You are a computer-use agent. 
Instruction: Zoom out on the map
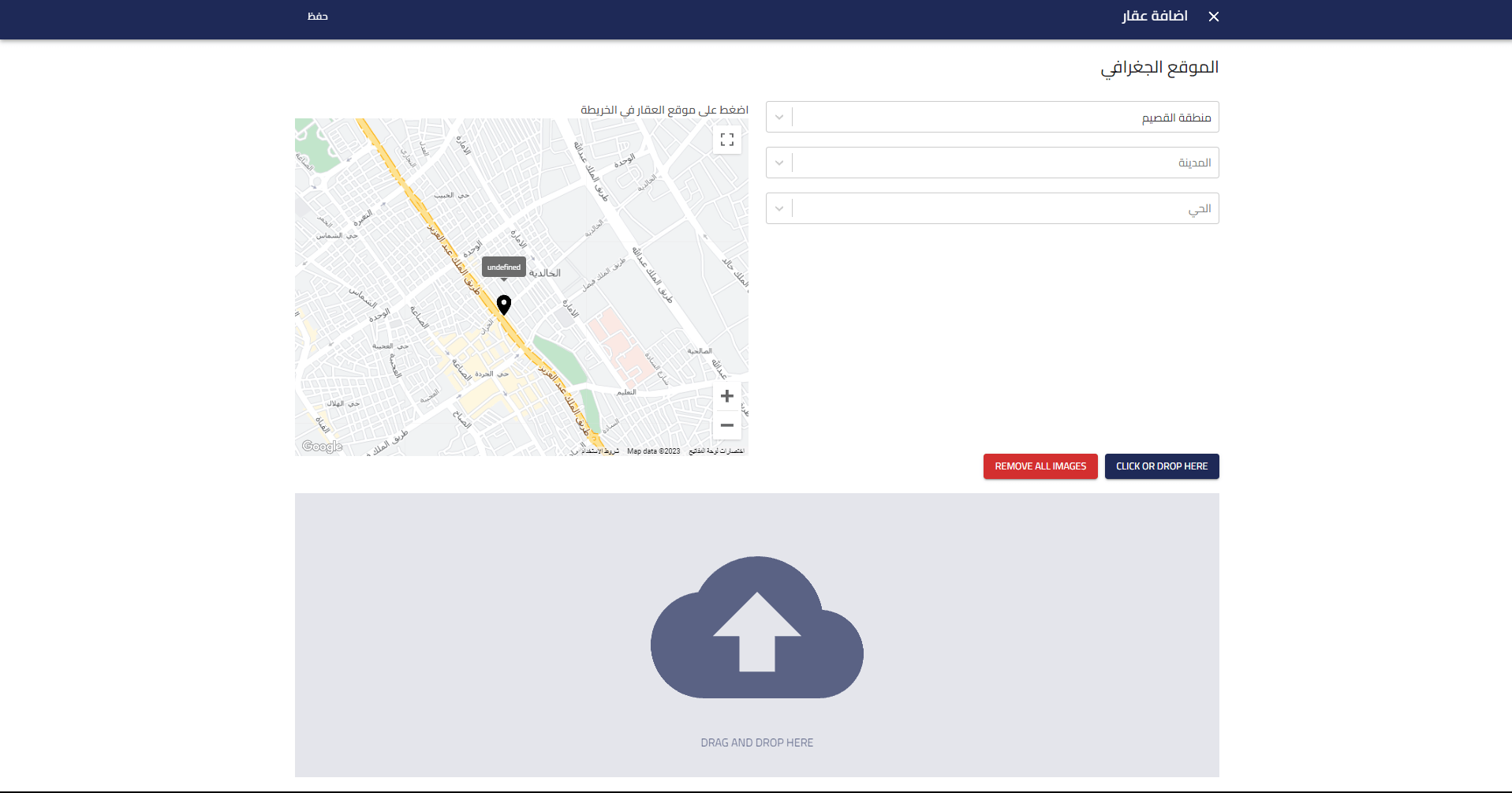726,425
